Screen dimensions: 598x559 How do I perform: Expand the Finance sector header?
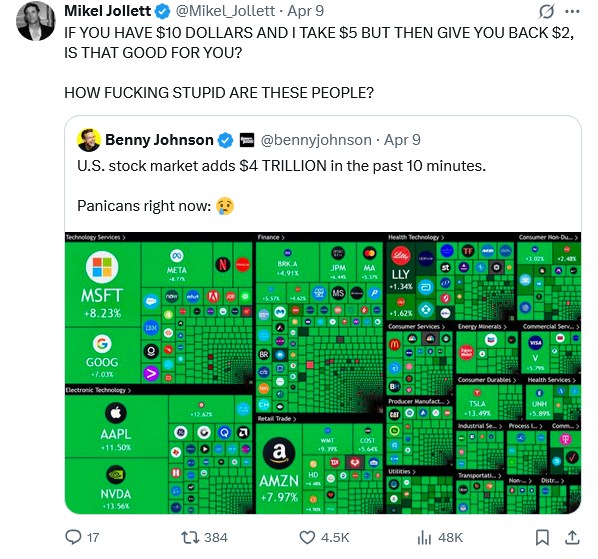(271, 237)
